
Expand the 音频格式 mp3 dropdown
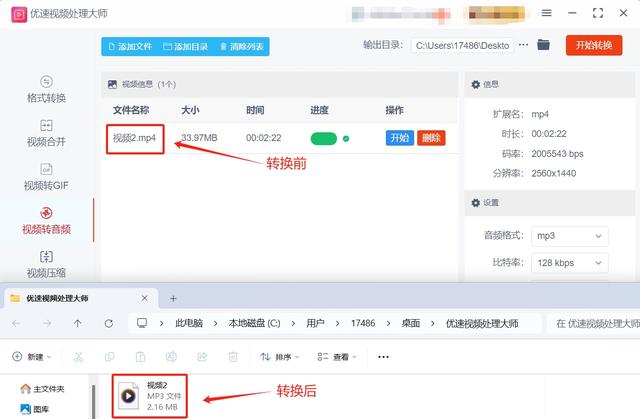(x=570, y=236)
